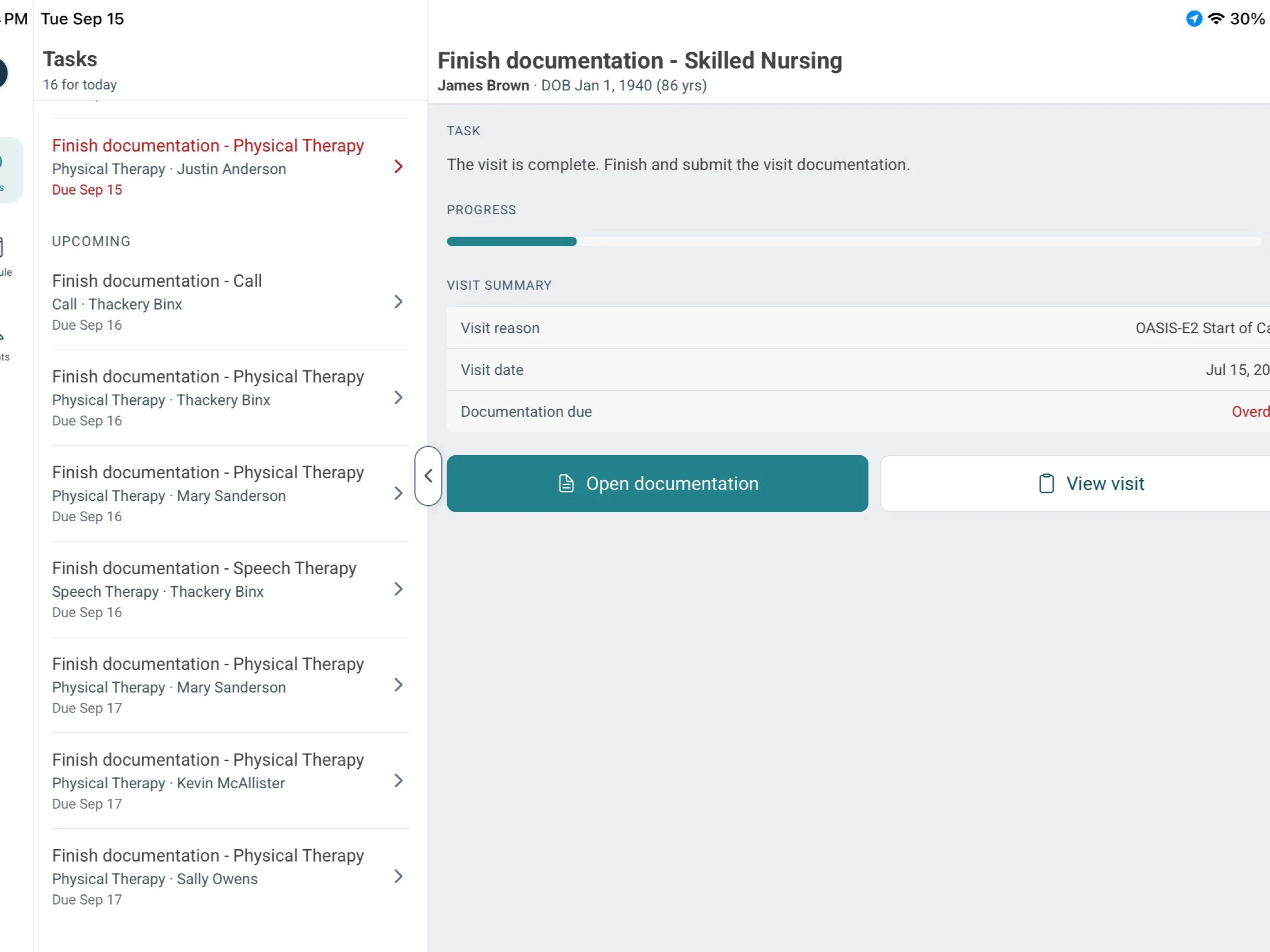1270x952 pixels.
Task: Click the 16 for today count
Action: 80,85
